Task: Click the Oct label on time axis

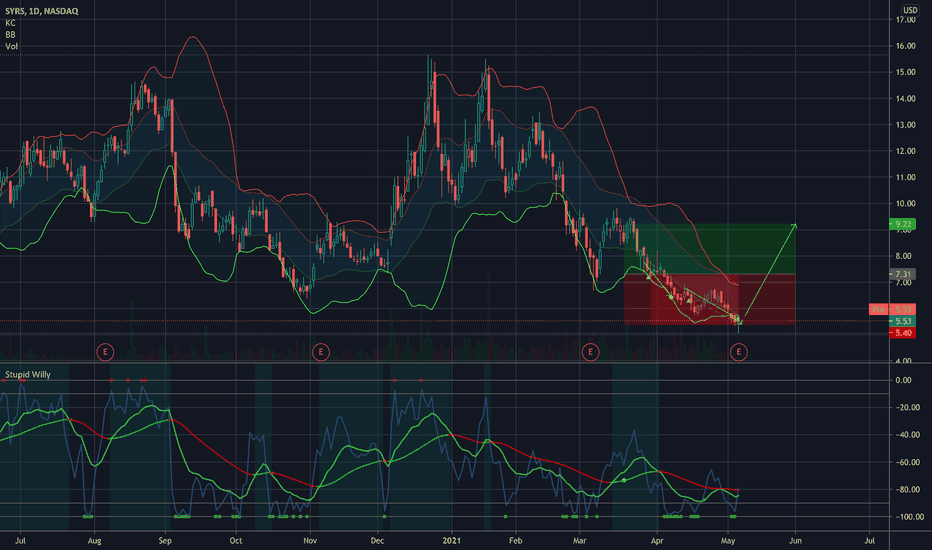Action: pyautogui.click(x=236, y=540)
